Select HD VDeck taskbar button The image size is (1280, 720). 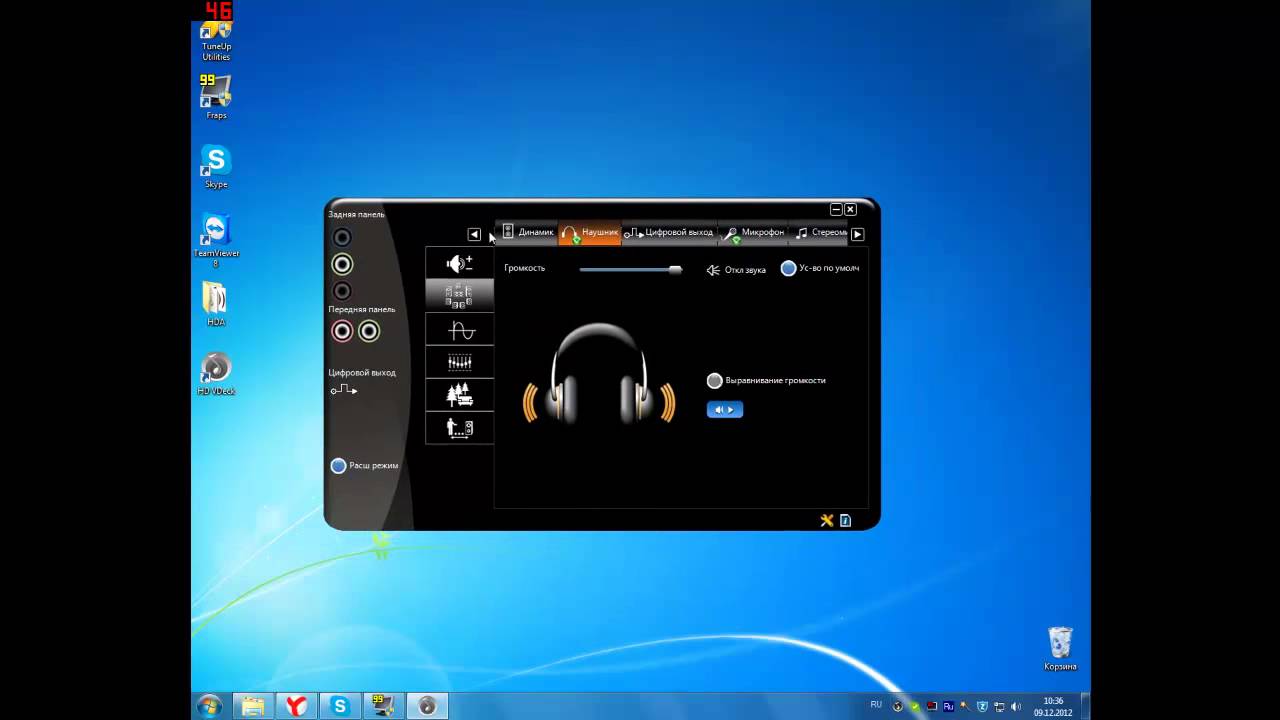[427, 706]
